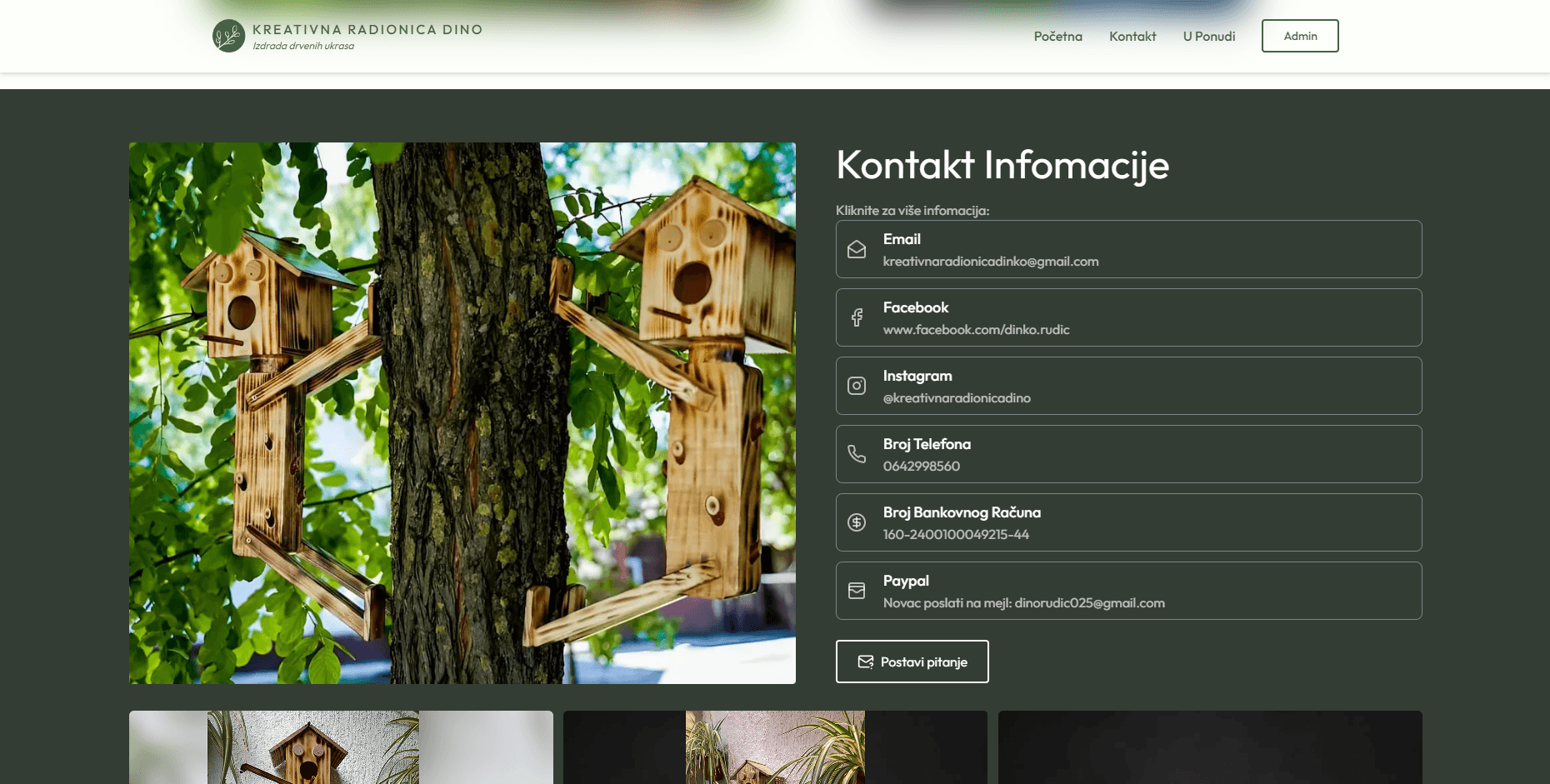Click the Email envelope icon
This screenshot has width=1550, height=784.
(x=857, y=249)
